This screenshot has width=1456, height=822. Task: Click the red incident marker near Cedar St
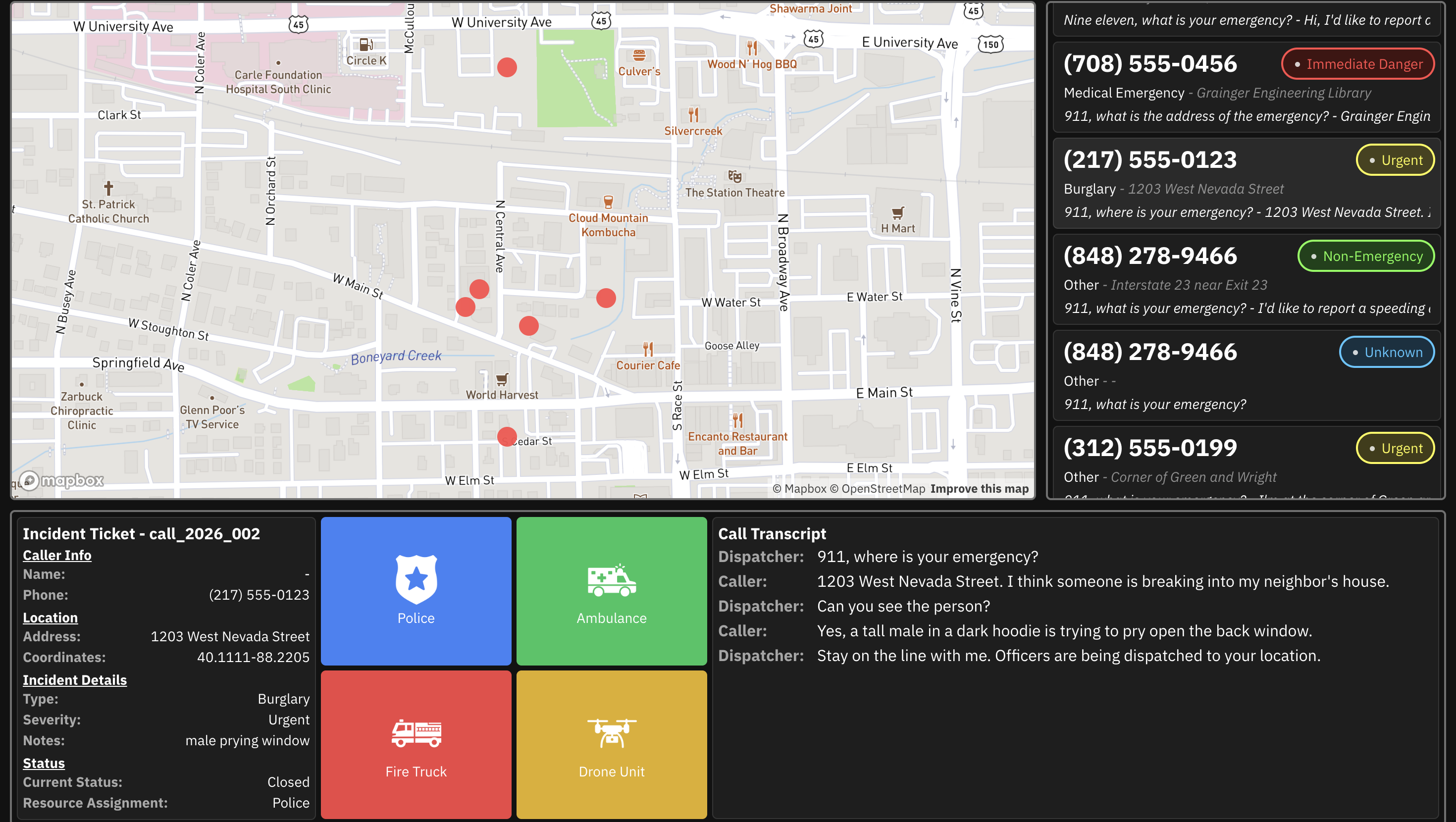[x=507, y=436]
